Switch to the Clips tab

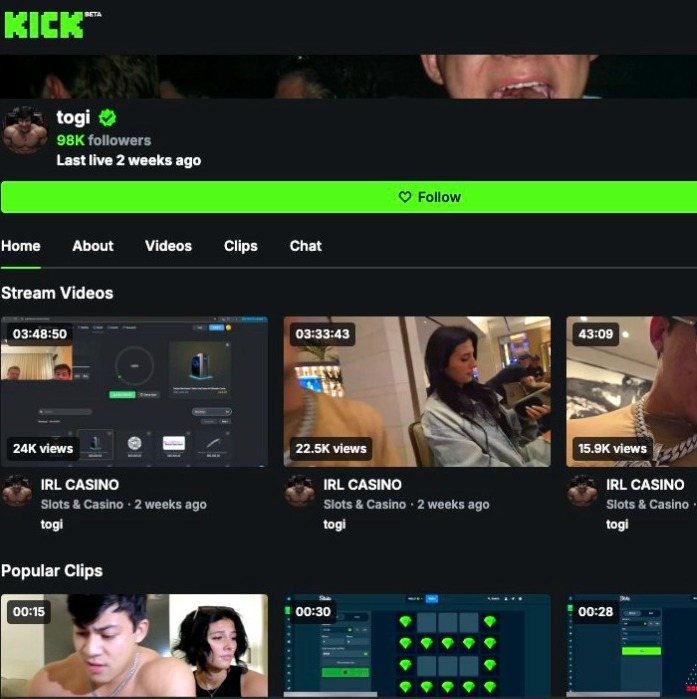click(241, 246)
